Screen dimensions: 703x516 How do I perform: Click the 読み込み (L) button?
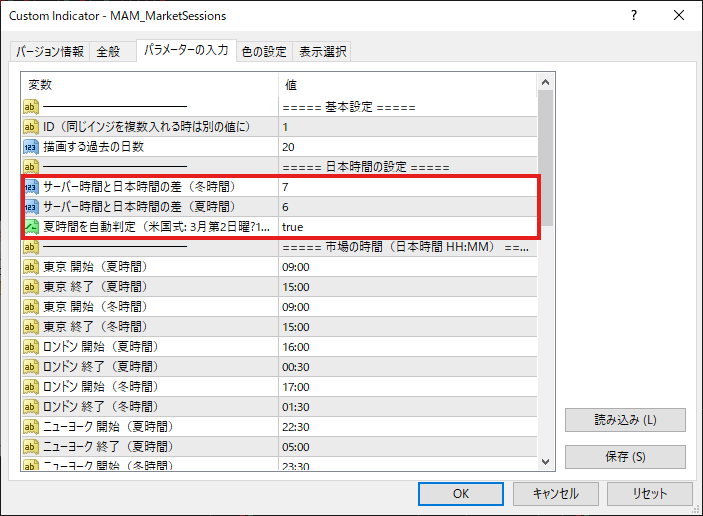pyautogui.click(x=625, y=420)
